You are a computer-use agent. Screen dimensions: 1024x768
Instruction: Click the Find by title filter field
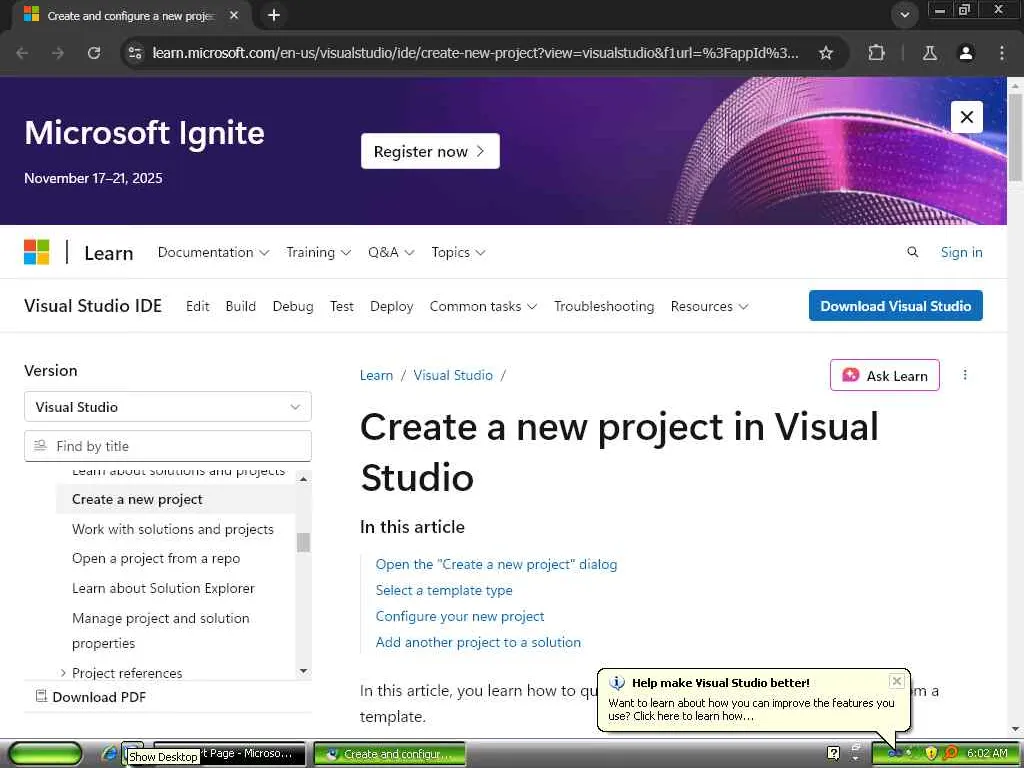pos(168,446)
